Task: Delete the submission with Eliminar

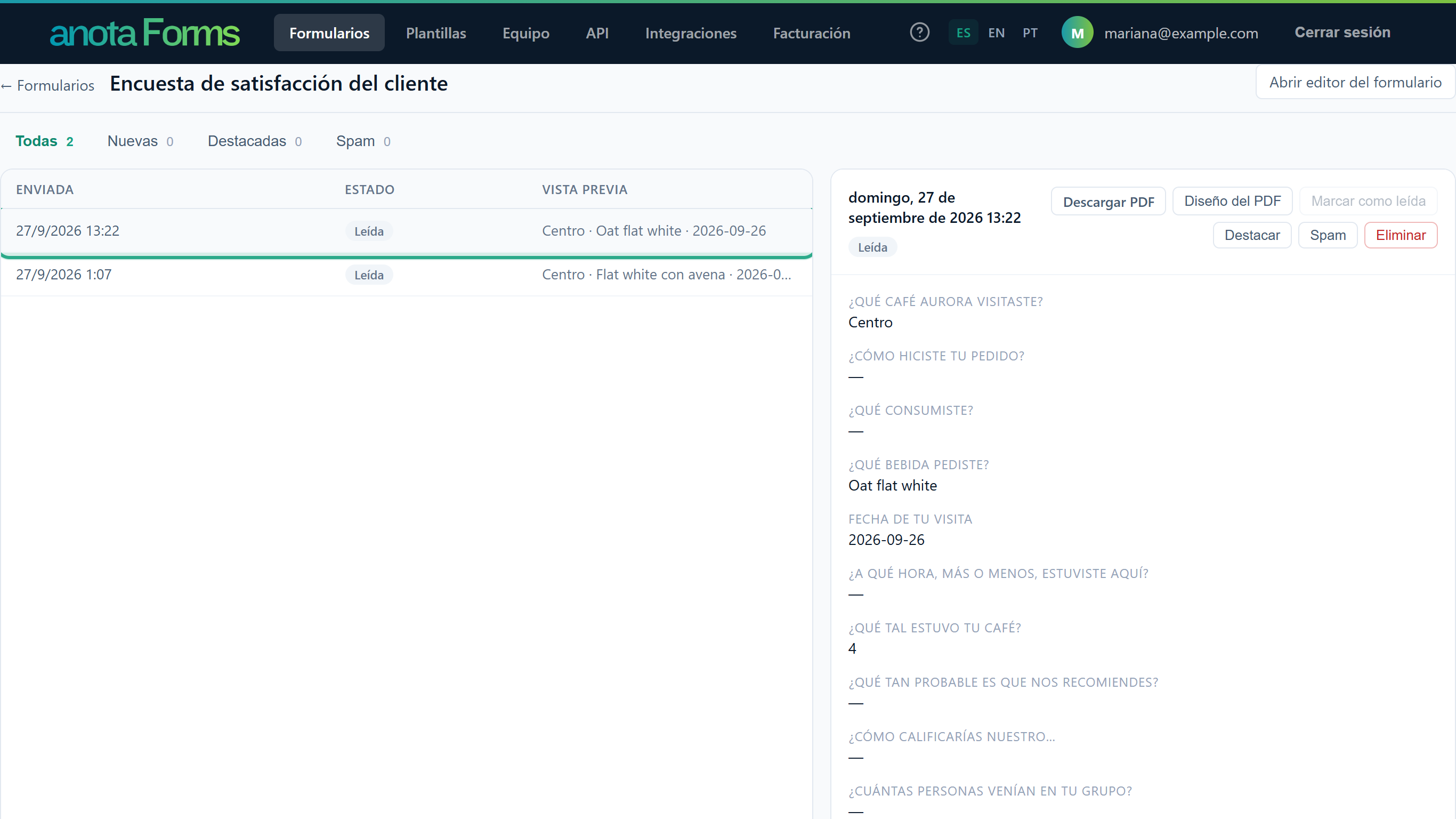Action: [1400, 235]
